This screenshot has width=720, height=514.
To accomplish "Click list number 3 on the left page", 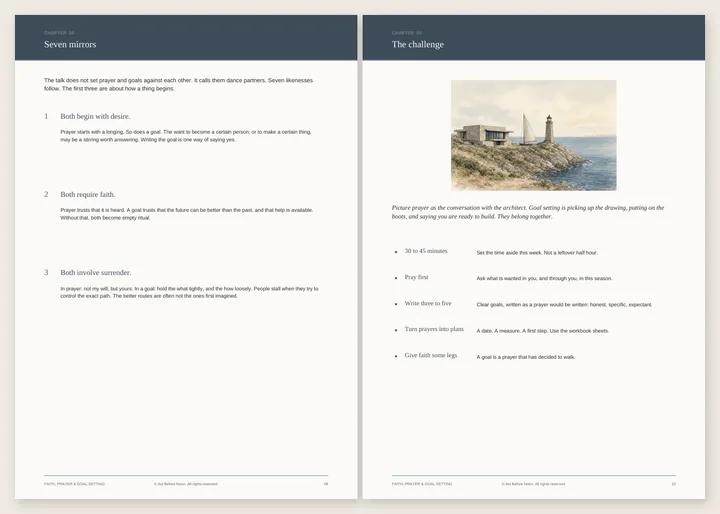I will [x=46, y=273].
